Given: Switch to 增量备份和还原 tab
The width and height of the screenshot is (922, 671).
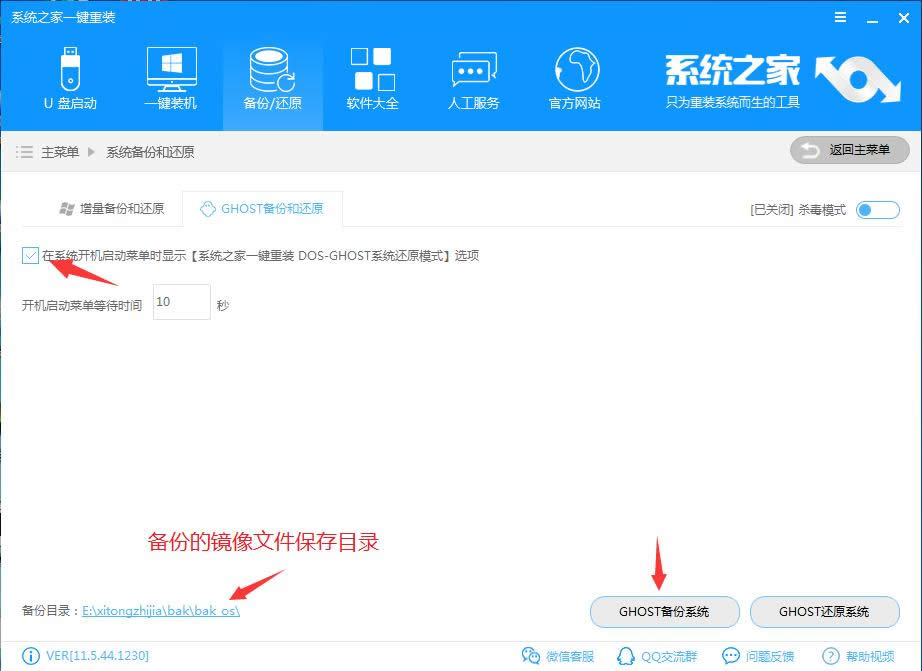Looking at the screenshot, I should coord(112,209).
